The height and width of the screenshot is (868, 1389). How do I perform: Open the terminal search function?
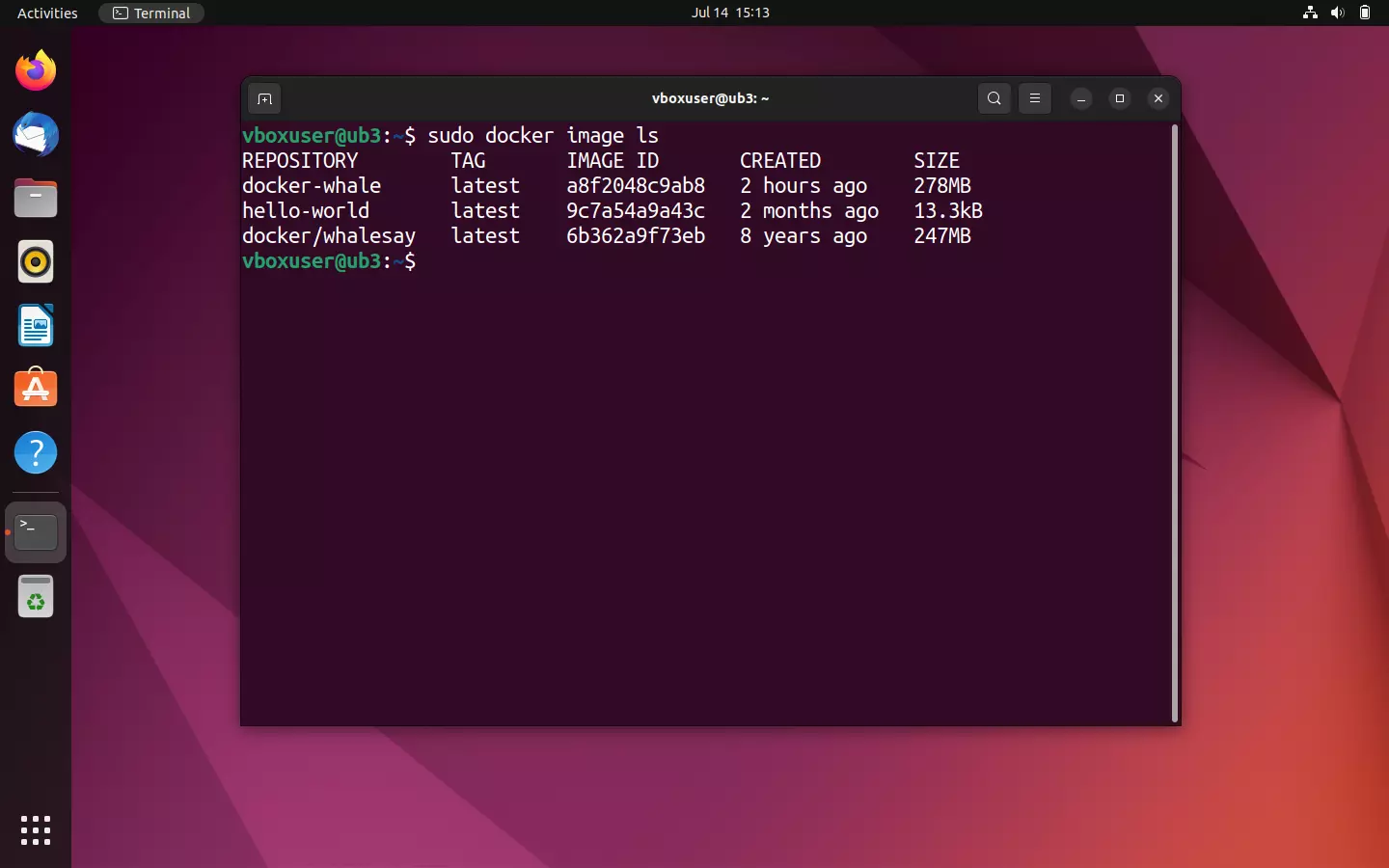(x=993, y=98)
